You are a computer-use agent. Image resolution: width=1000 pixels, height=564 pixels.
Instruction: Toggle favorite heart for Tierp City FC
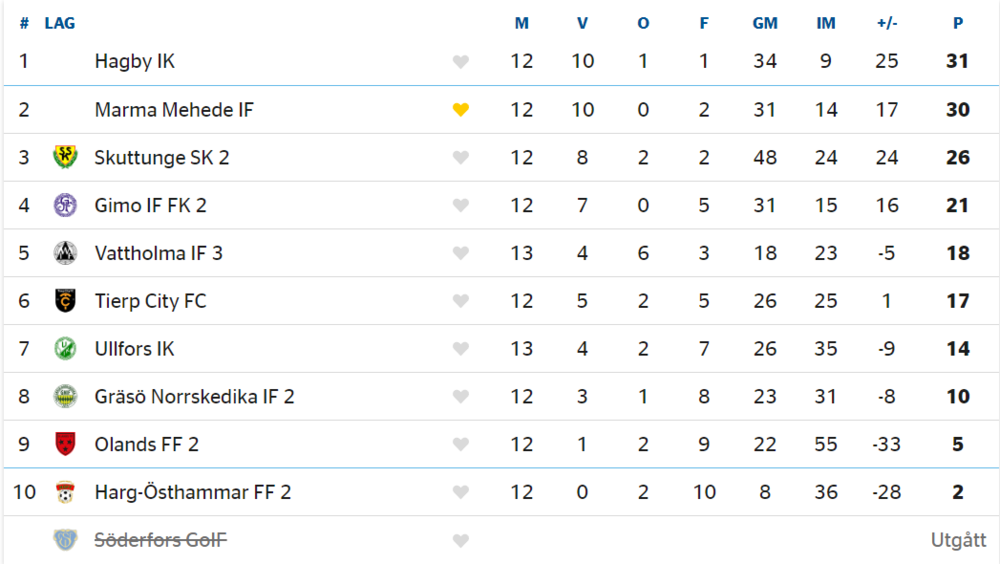coord(460,301)
